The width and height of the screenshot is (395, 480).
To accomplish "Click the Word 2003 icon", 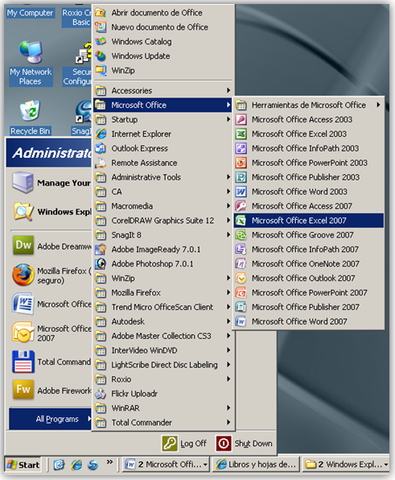I will tap(241, 191).
